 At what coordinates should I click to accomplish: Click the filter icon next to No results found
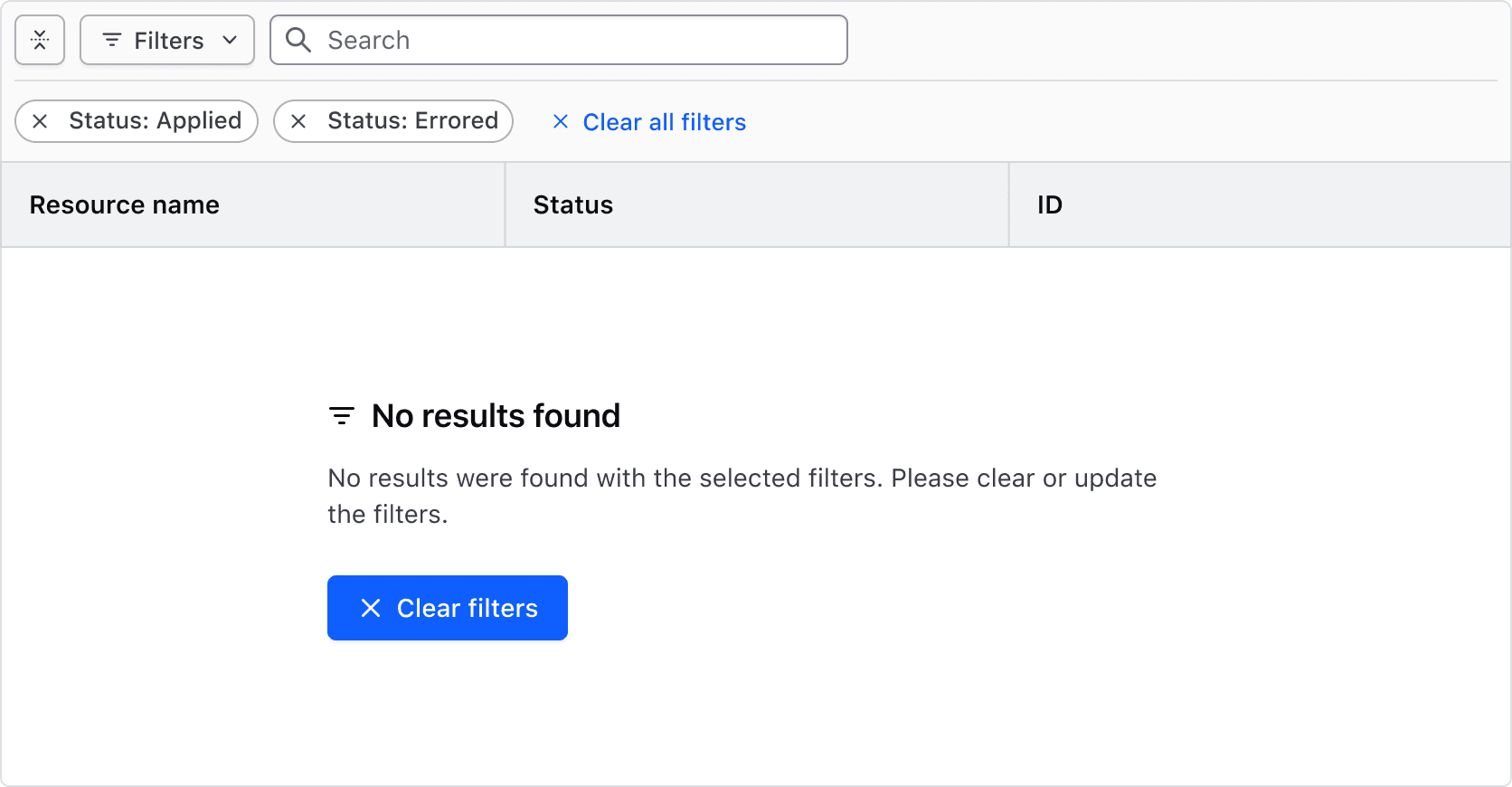click(340, 415)
